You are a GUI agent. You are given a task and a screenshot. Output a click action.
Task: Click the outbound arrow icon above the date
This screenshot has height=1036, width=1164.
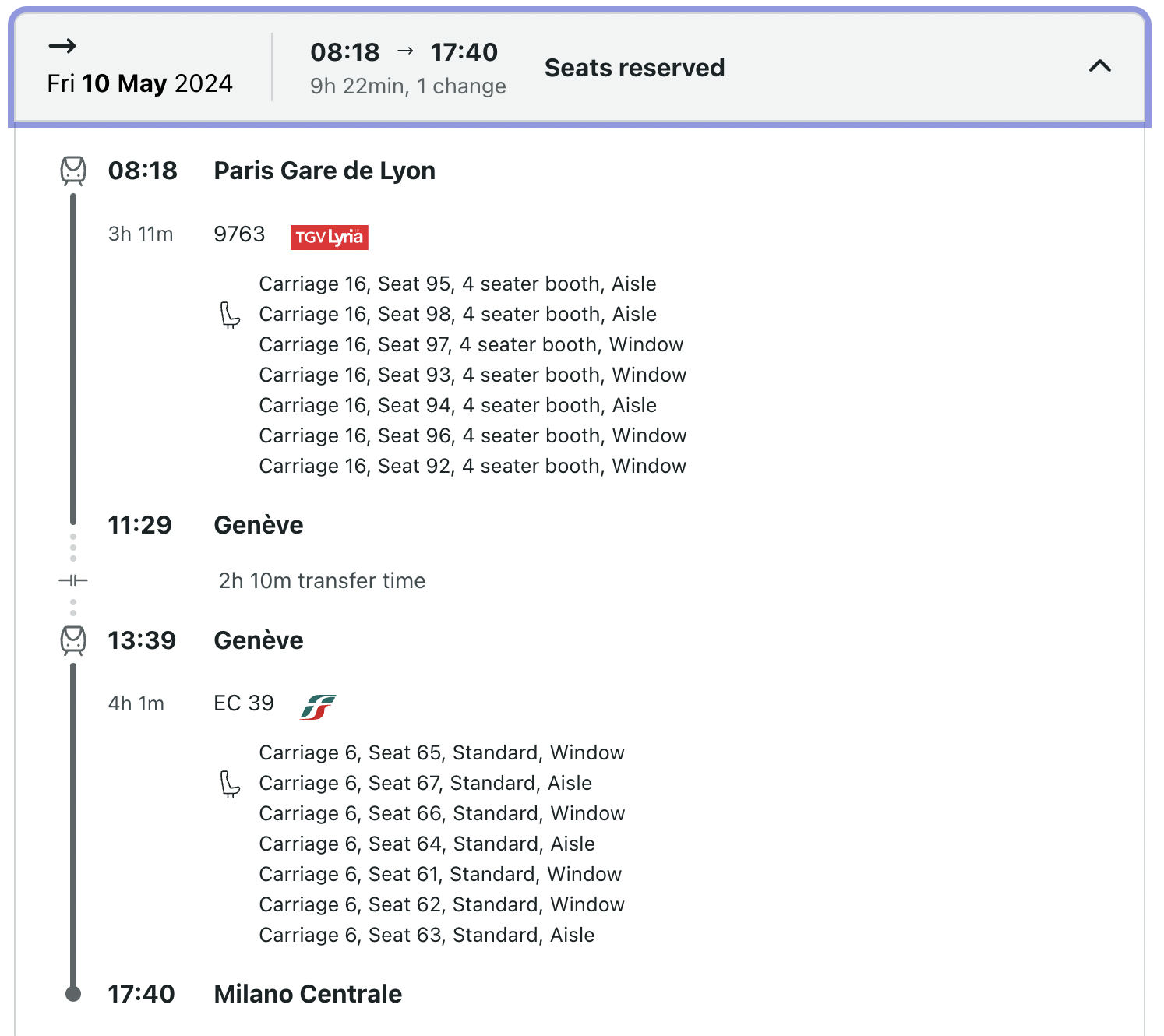pos(62,46)
